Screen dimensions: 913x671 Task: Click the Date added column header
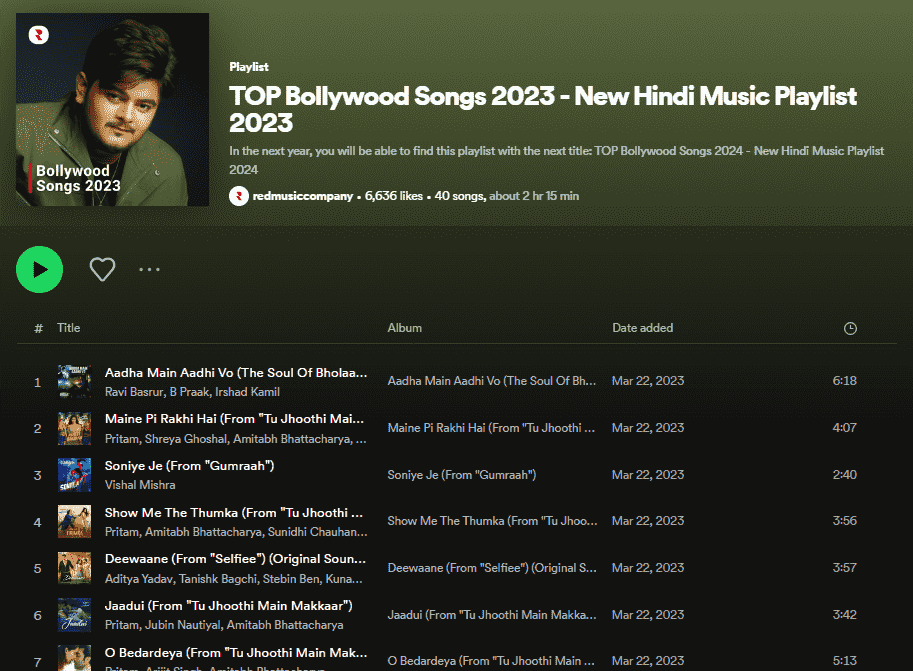point(643,328)
